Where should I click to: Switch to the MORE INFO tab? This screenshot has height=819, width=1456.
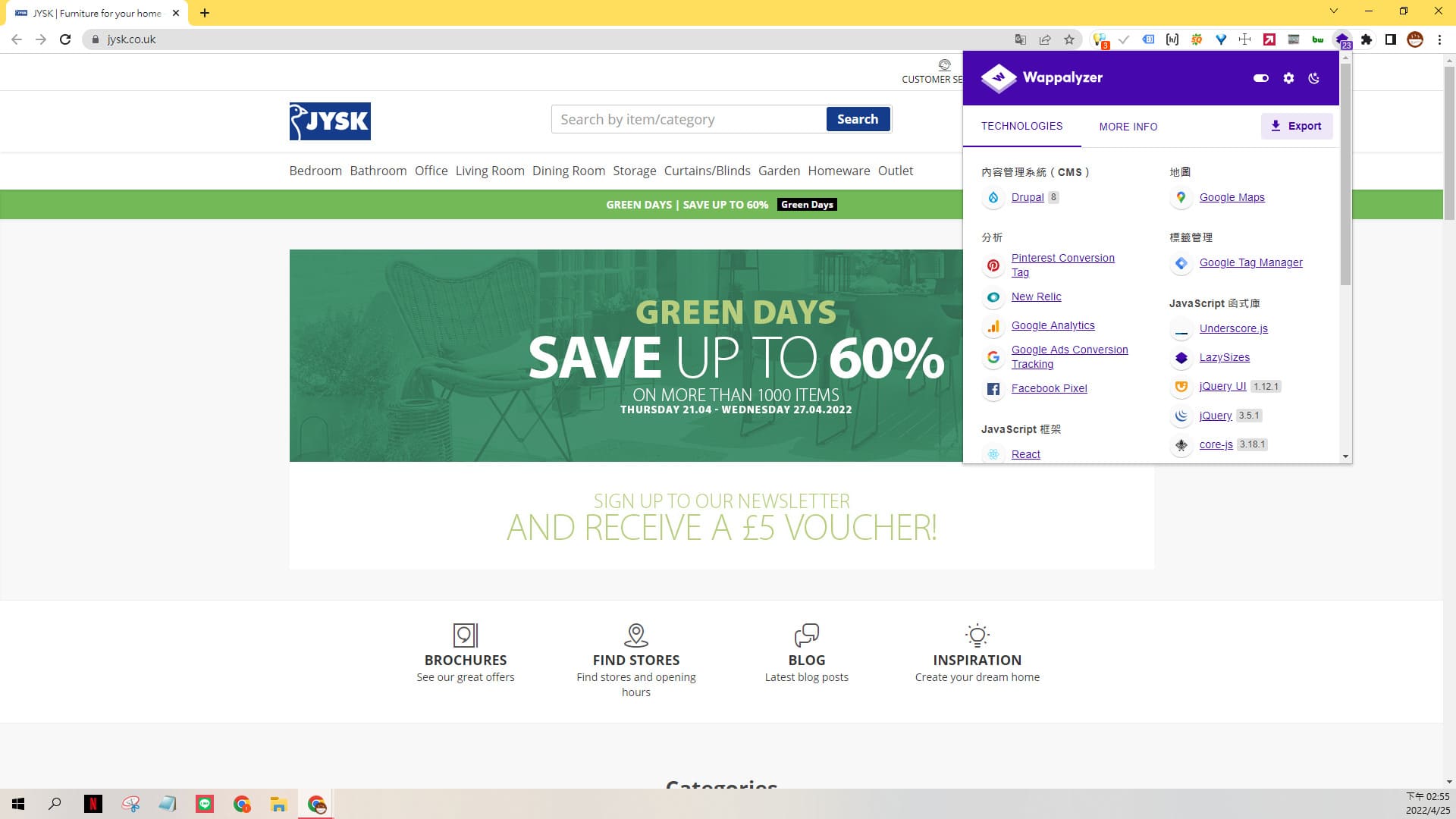coord(1128,126)
